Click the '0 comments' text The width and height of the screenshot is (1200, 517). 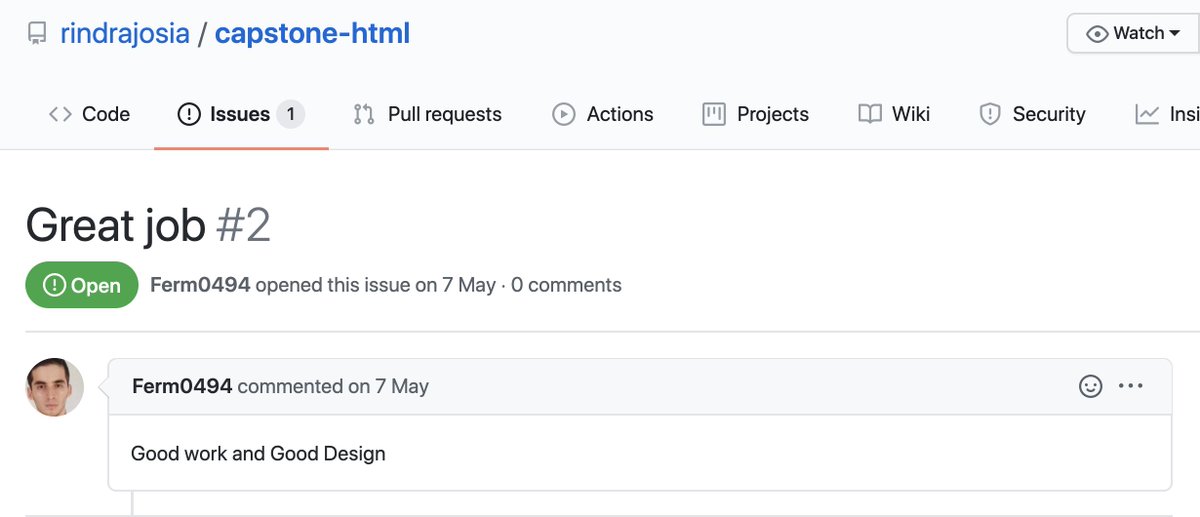[x=566, y=285]
